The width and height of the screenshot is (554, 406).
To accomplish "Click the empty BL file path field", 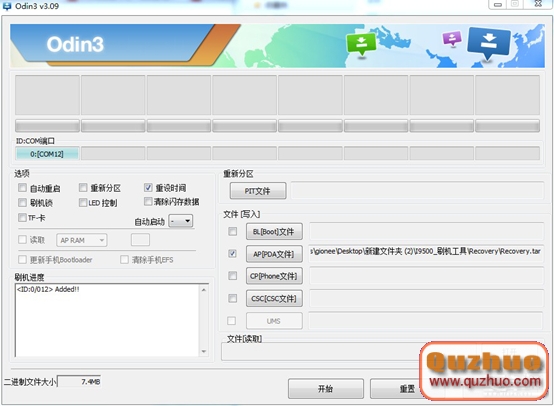I will coord(426,231).
